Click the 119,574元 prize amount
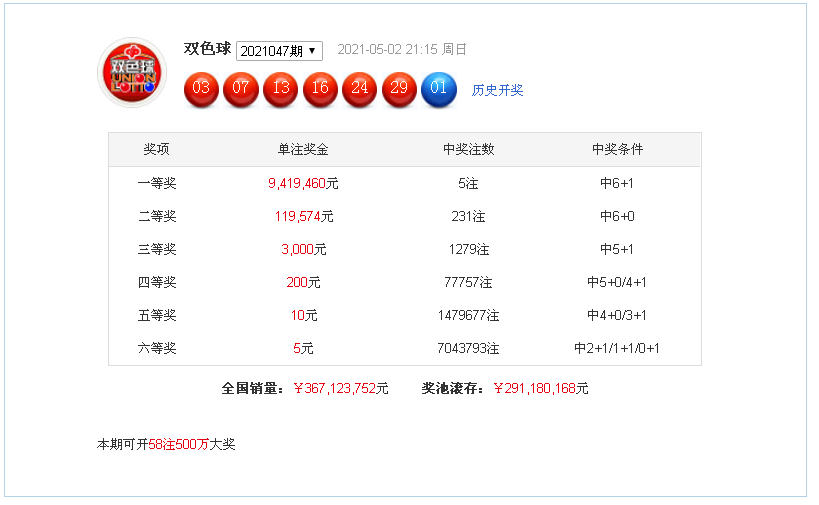This screenshot has height=505, width=819. (x=304, y=216)
